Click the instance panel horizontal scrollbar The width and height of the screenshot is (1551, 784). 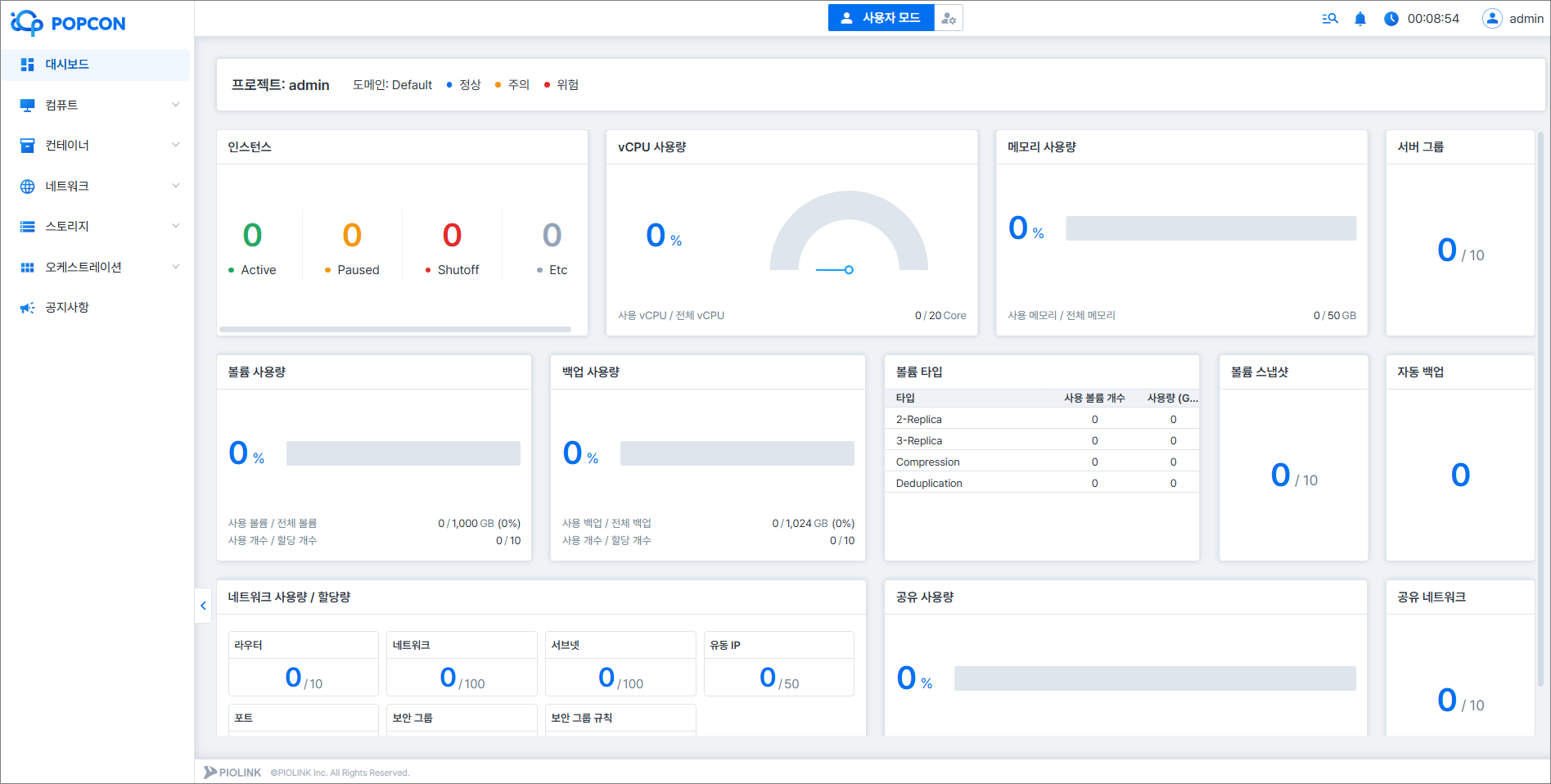(395, 330)
